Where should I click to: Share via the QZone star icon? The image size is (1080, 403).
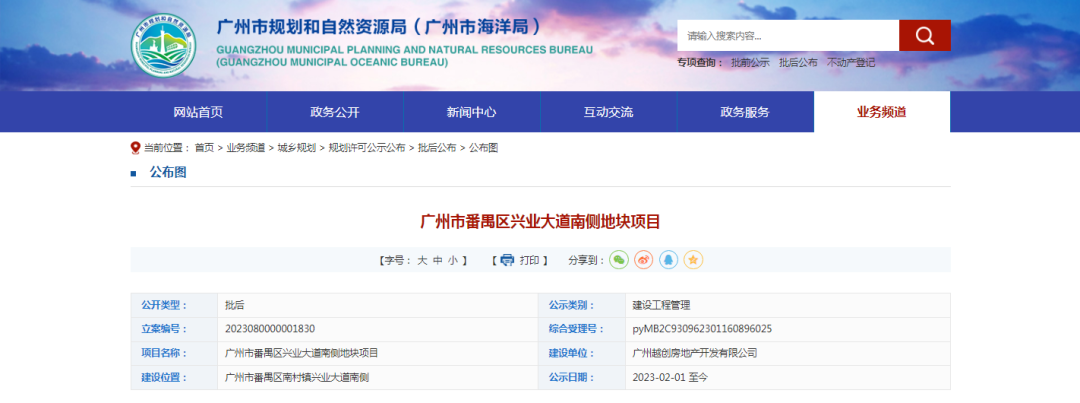coord(694,260)
